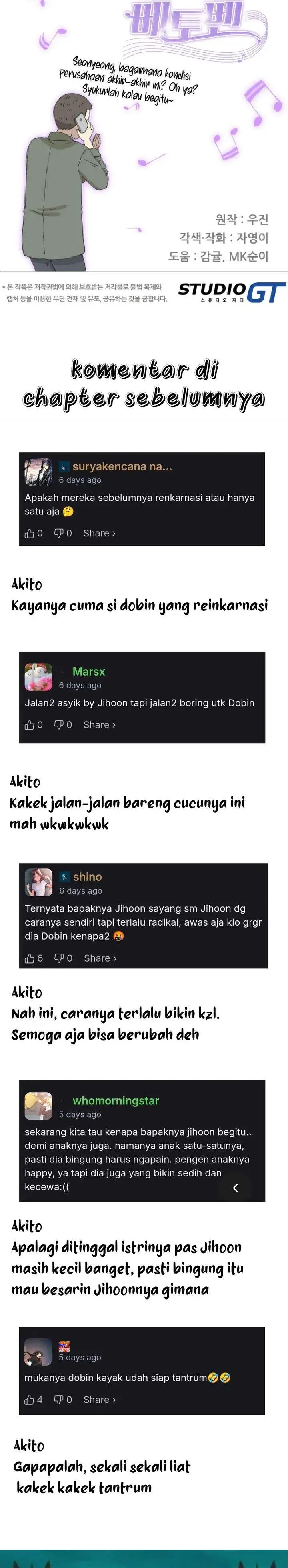Viewport: 288px width, 1568px height.
Task: Expand Share on shino's comment
Action: (x=100, y=958)
